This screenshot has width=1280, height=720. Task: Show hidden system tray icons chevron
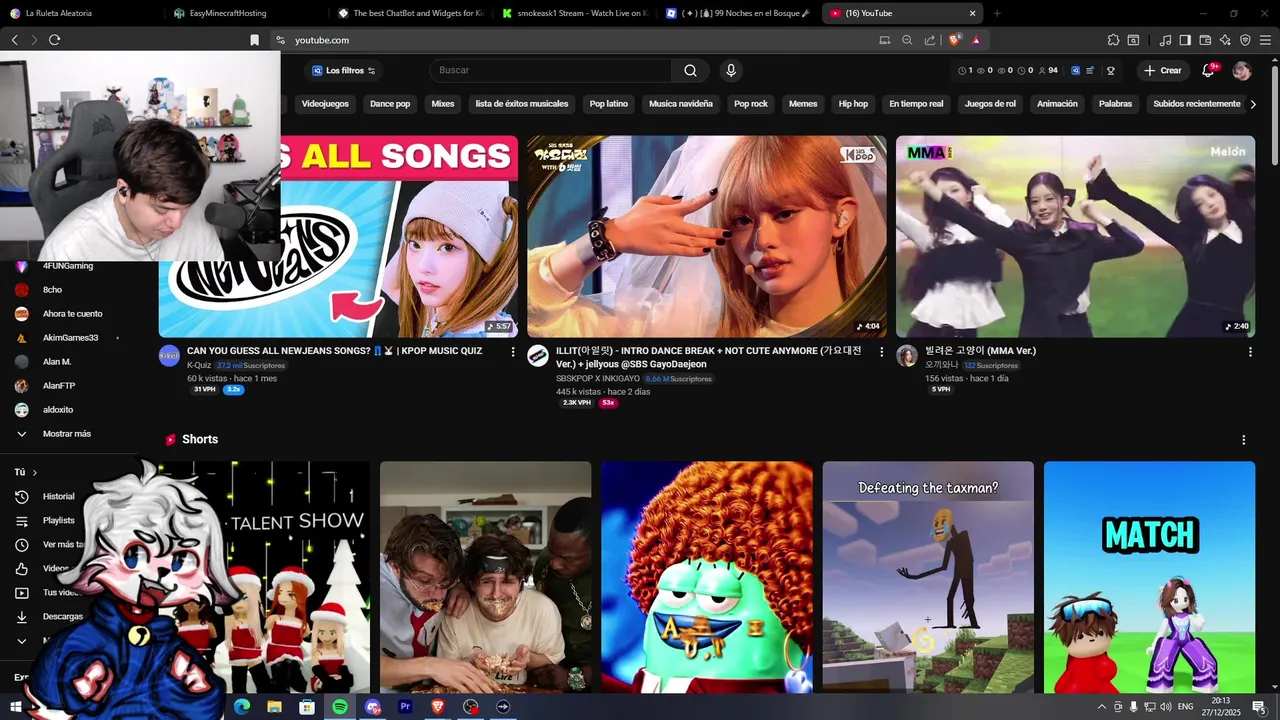coord(1102,707)
